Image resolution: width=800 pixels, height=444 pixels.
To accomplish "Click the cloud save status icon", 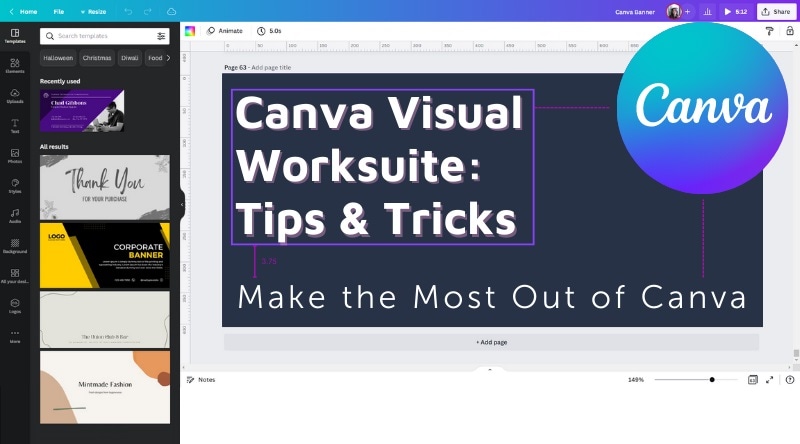I will tap(171, 11).
